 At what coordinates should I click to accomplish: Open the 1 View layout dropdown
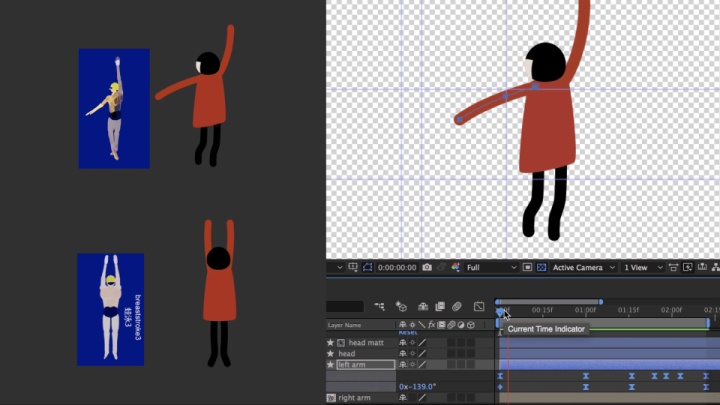tap(640, 268)
